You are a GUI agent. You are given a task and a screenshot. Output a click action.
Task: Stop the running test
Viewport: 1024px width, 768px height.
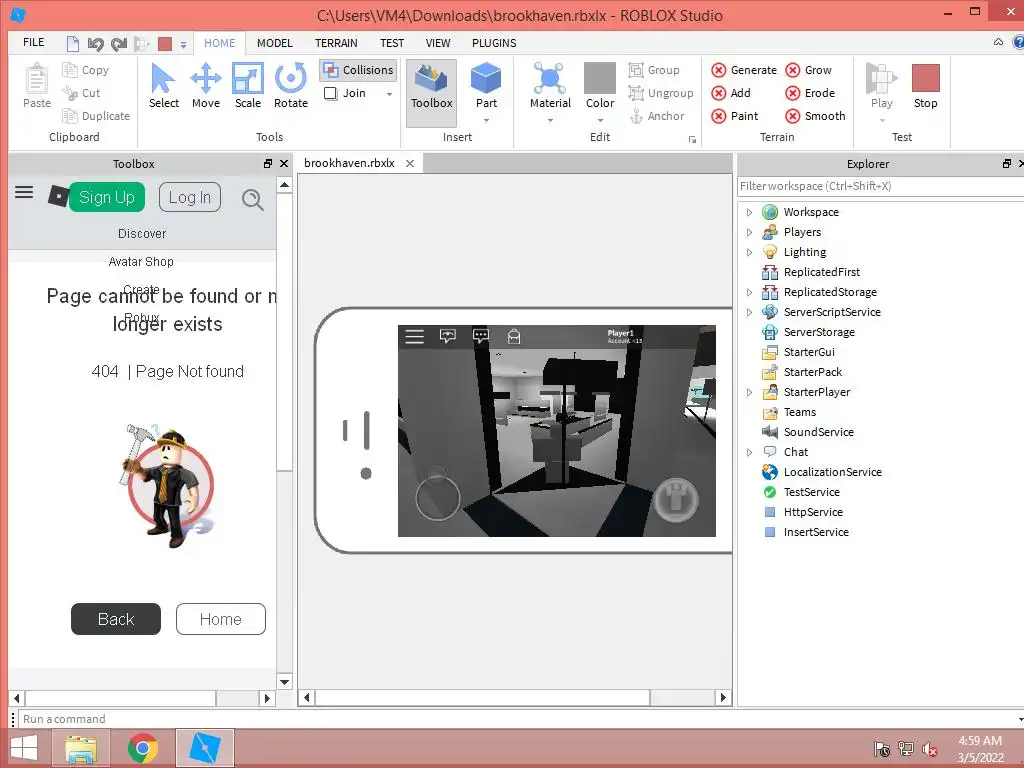click(x=925, y=86)
